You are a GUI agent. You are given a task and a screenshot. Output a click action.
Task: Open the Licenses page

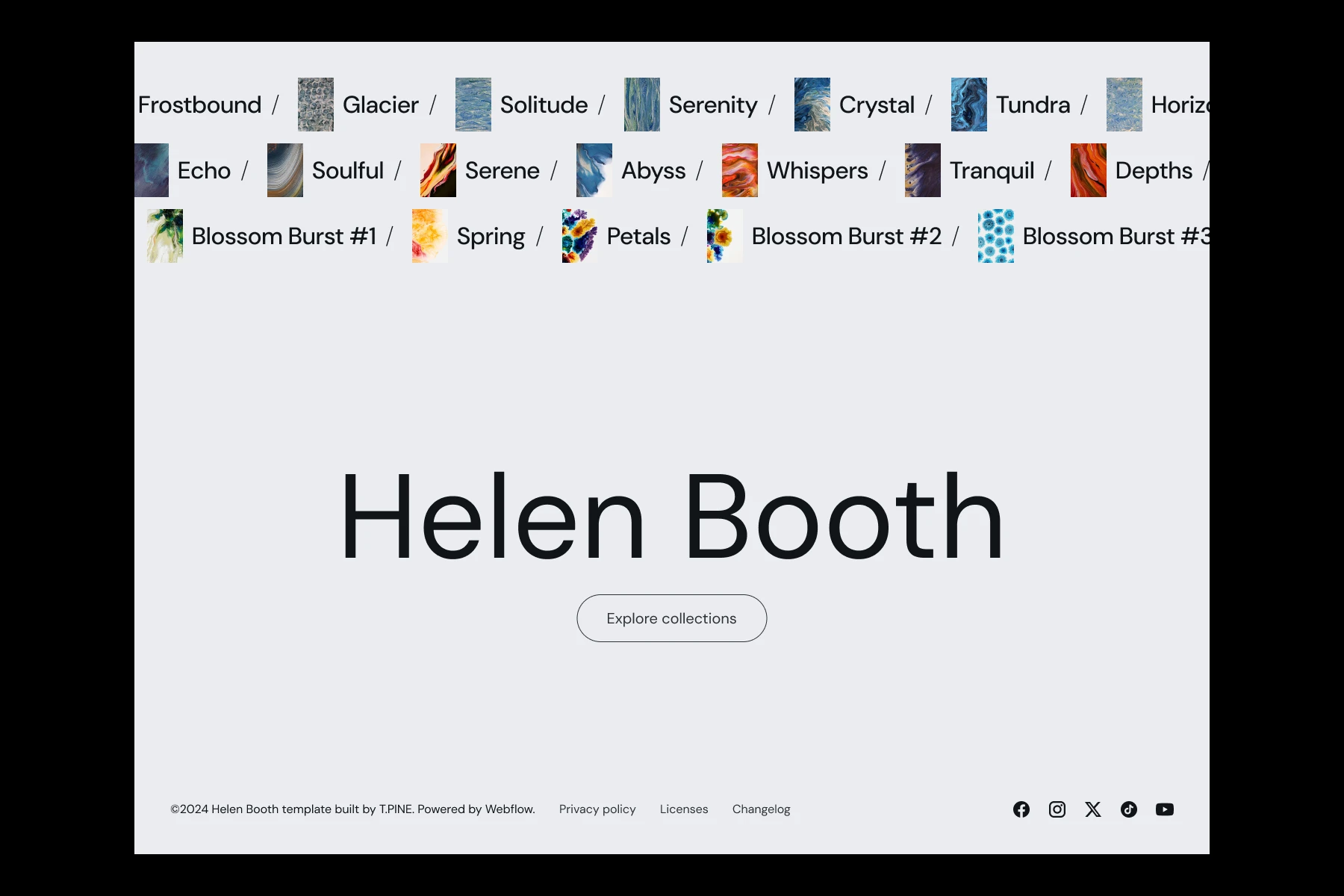(683, 809)
